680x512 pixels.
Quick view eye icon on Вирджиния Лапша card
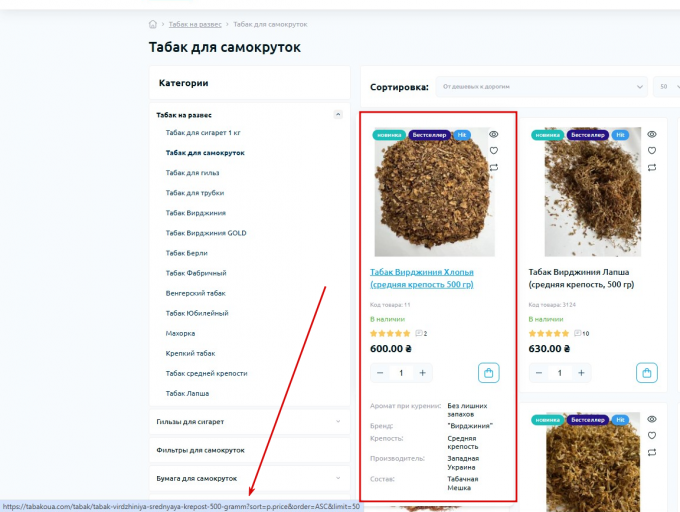click(x=652, y=134)
